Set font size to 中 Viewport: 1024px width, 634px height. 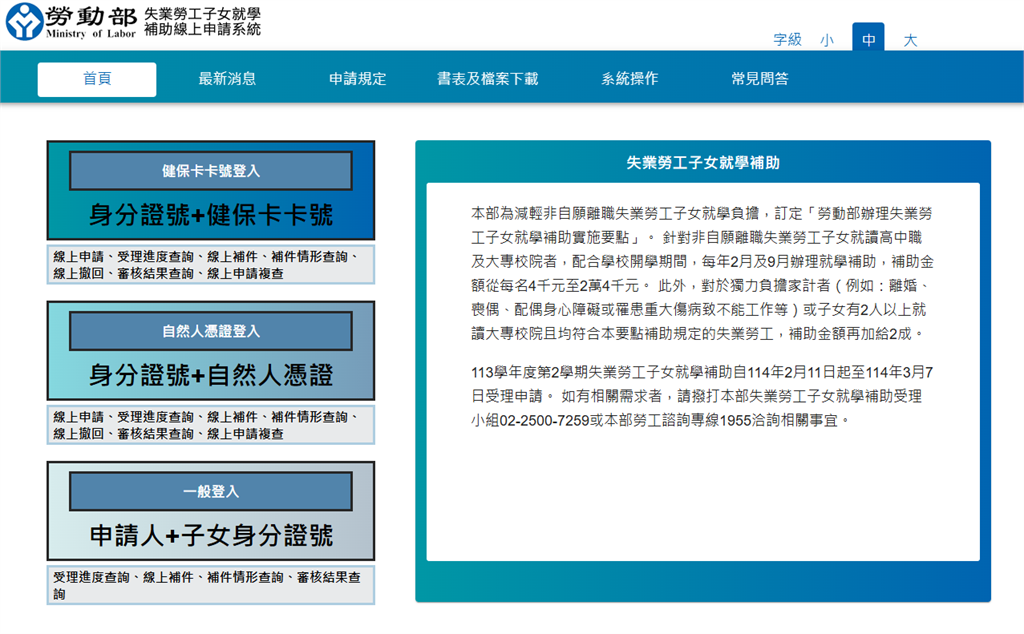click(x=869, y=39)
